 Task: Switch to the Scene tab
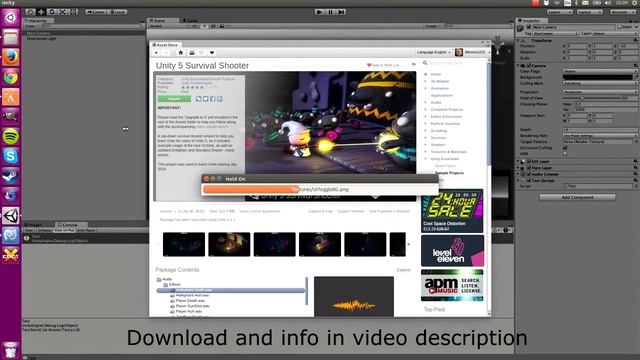coord(162,20)
